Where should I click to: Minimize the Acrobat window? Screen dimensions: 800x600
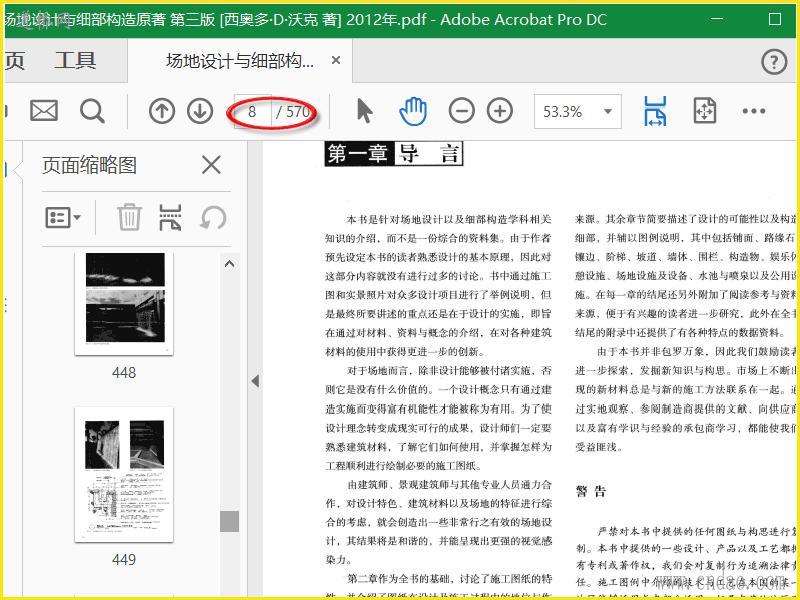click(717, 19)
